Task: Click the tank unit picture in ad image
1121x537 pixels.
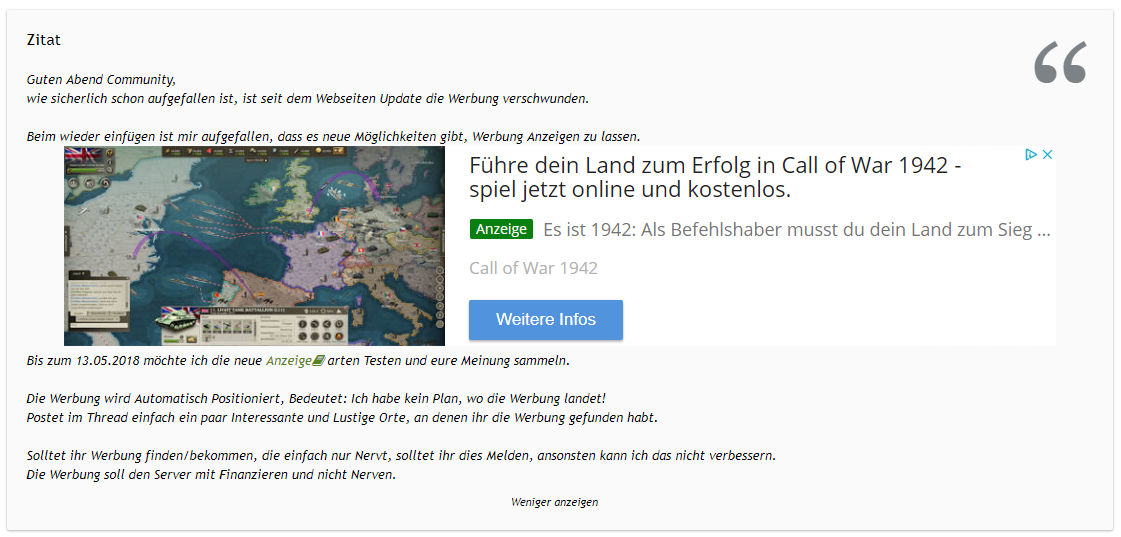Action: [175, 324]
